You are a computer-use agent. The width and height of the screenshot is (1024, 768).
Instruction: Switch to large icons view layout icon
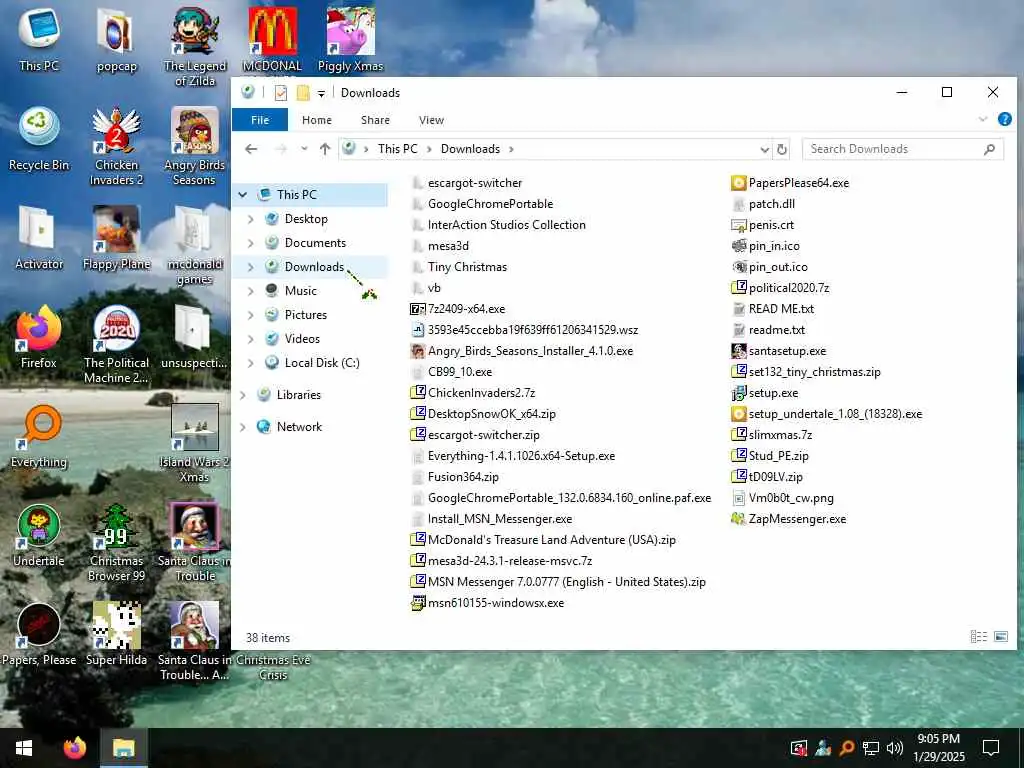point(1001,637)
